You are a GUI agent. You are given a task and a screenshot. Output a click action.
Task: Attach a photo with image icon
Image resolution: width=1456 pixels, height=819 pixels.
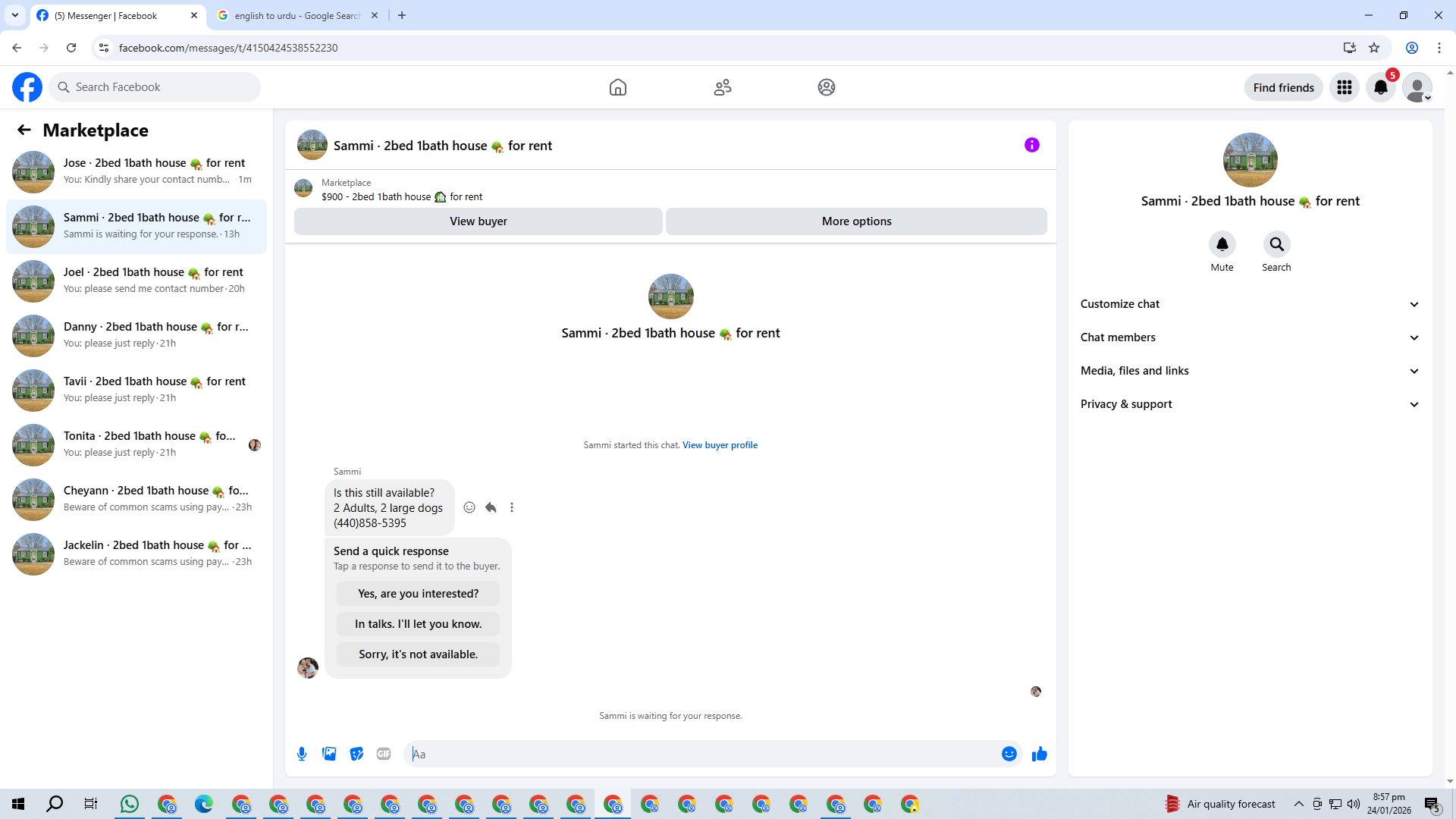click(x=329, y=754)
